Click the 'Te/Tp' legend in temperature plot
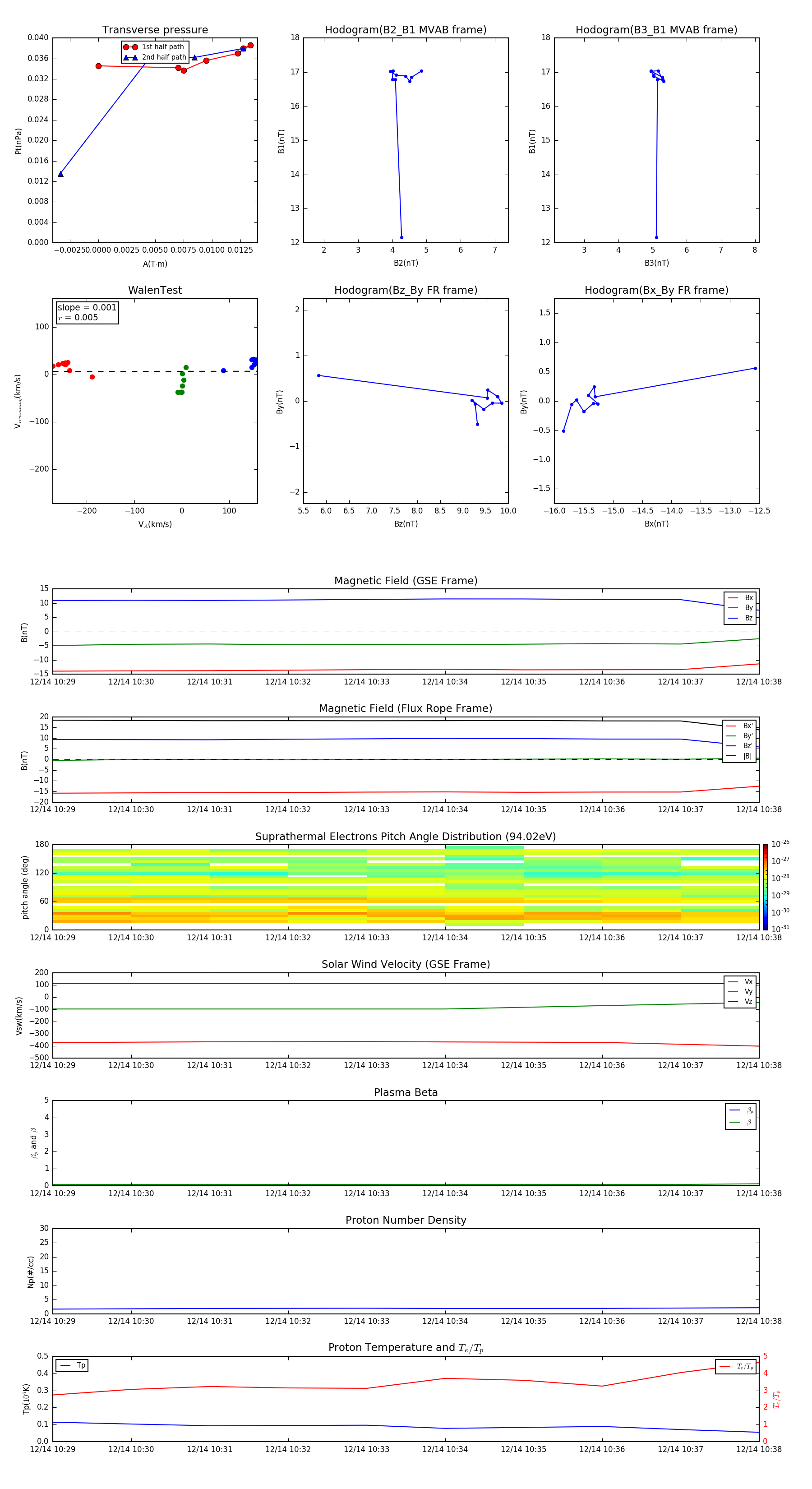This screenshot has width=812, height=1489. pos(736,1366)
